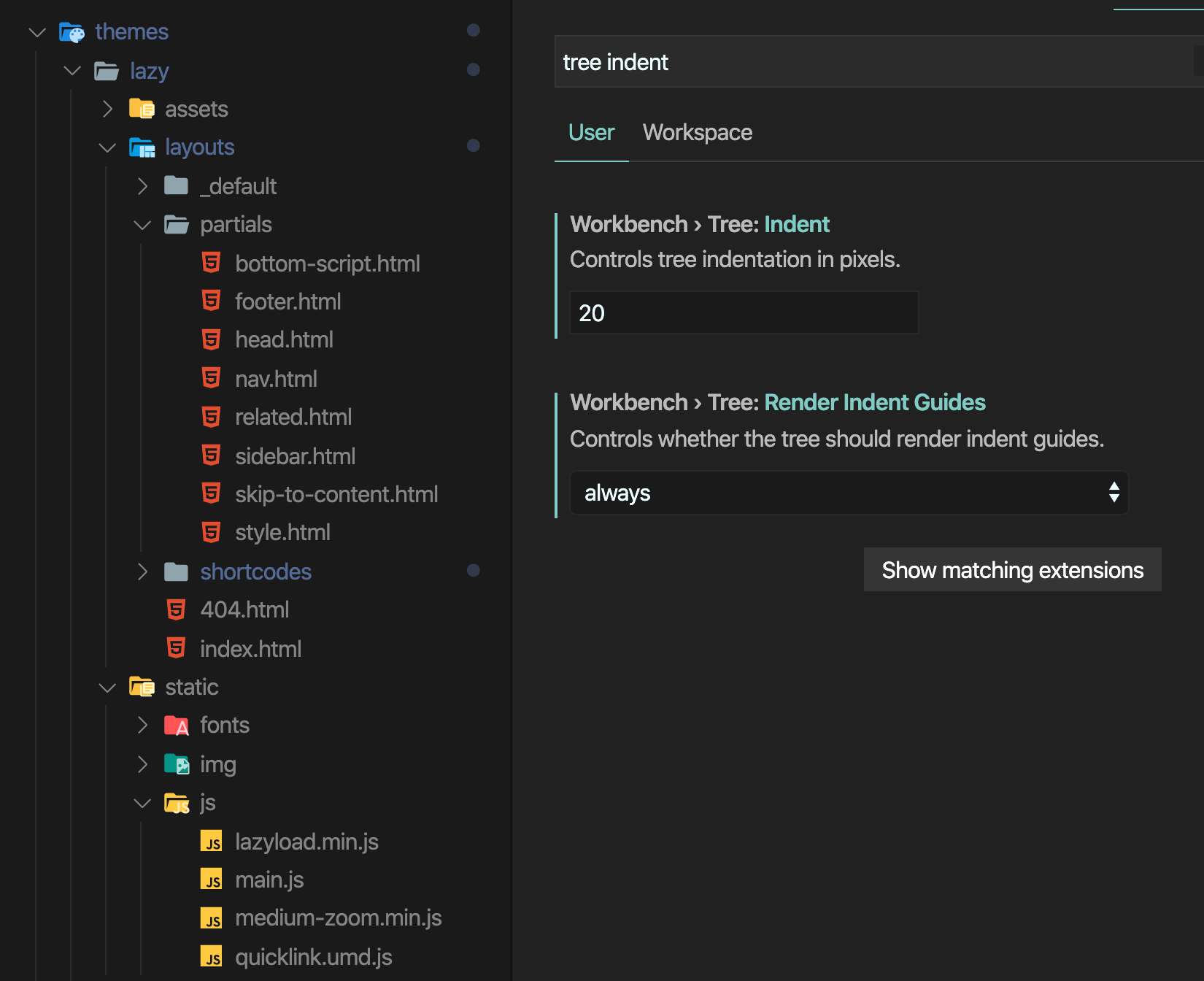Screen dimensions: 1204x981
Task: Click Show matching extensions button
Action: 1013,569
